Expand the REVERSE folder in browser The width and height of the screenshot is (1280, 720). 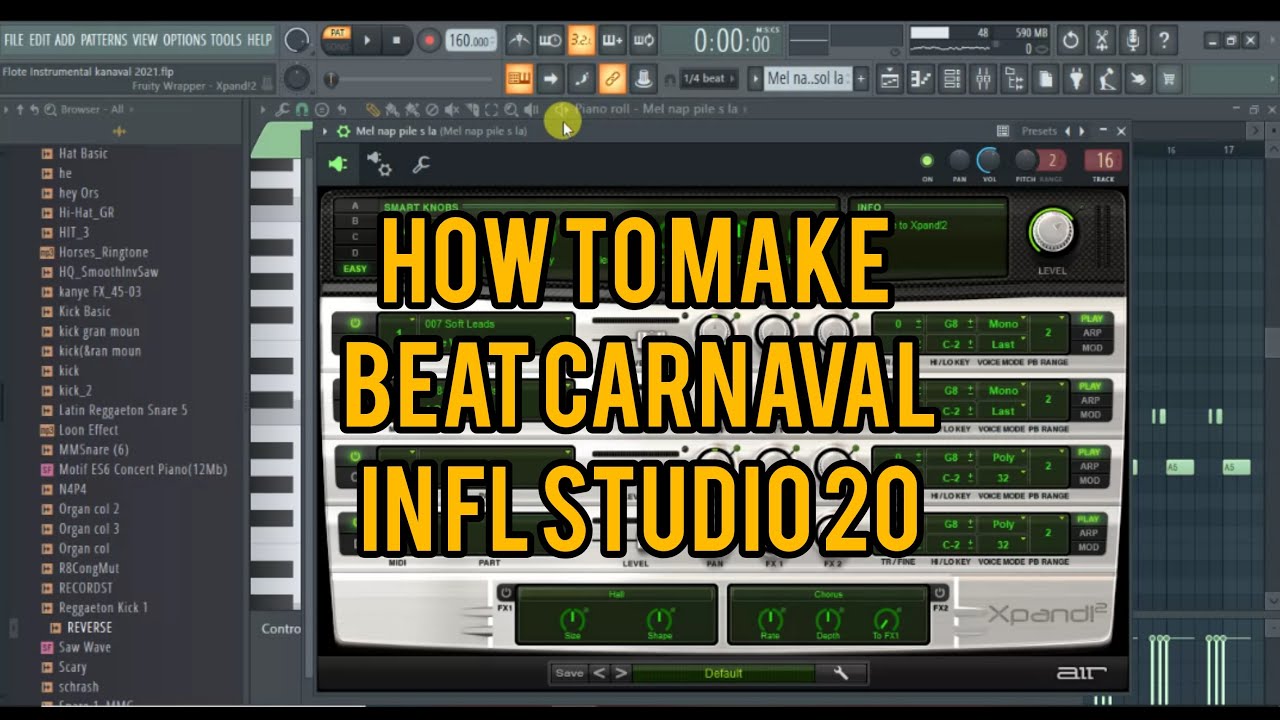(79, 627)
